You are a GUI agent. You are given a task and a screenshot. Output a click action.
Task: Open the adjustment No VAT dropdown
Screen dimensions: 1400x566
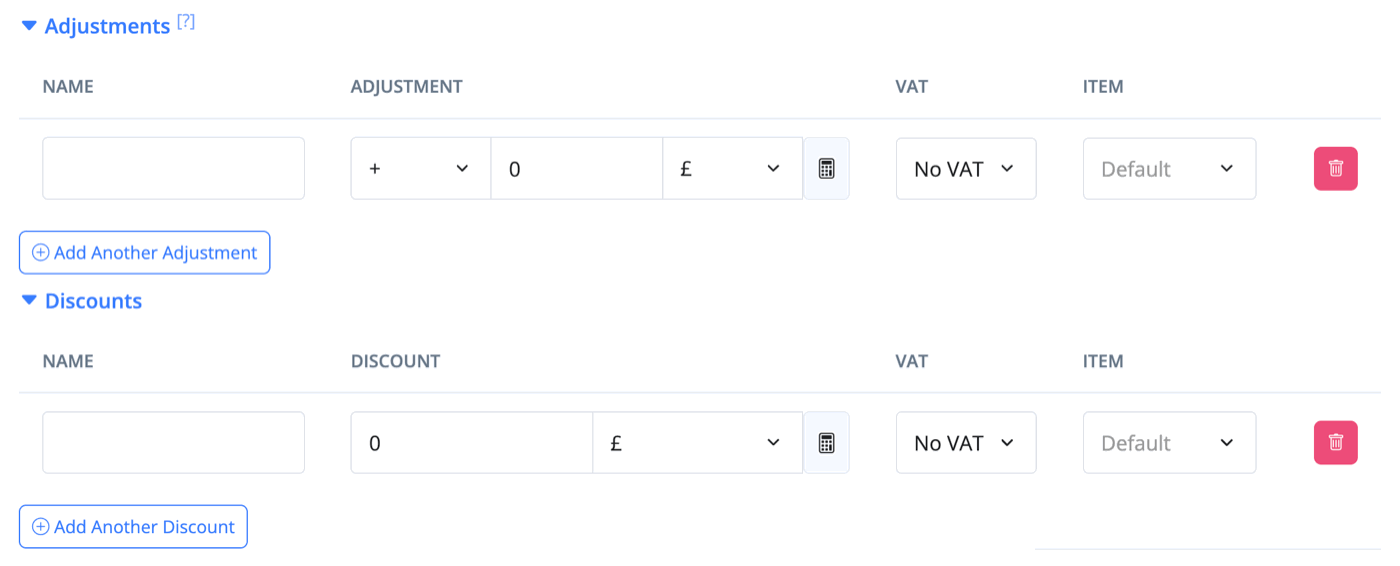[966, 168]
